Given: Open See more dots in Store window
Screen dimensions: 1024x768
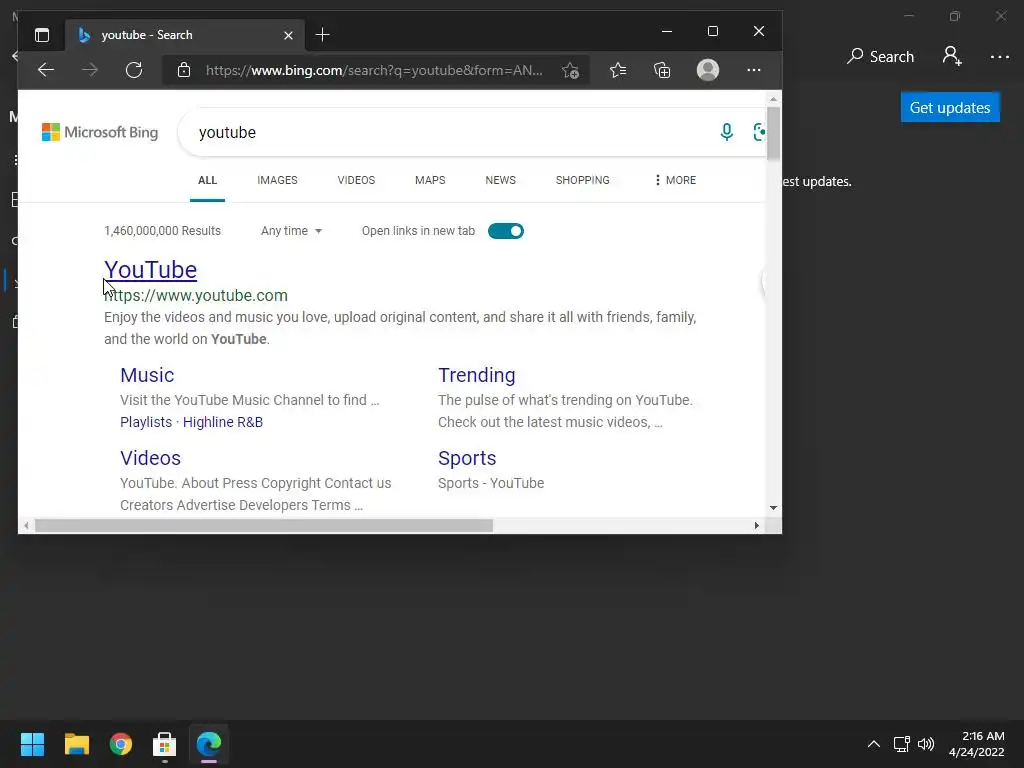Looking at the screenshot, I should (x=1000, y=57).
